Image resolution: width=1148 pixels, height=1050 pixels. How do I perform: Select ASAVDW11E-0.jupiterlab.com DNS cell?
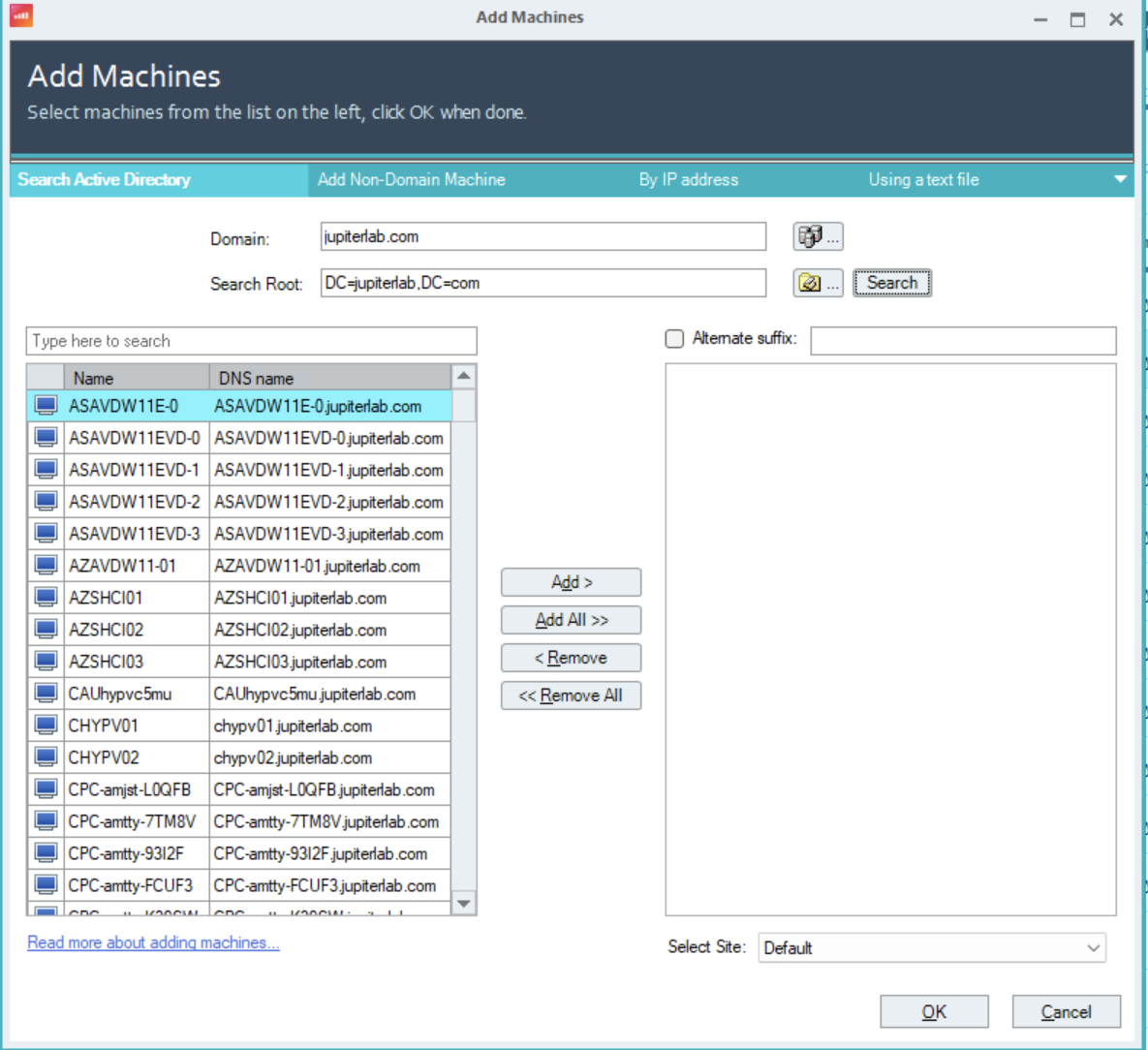coord(330,406)
